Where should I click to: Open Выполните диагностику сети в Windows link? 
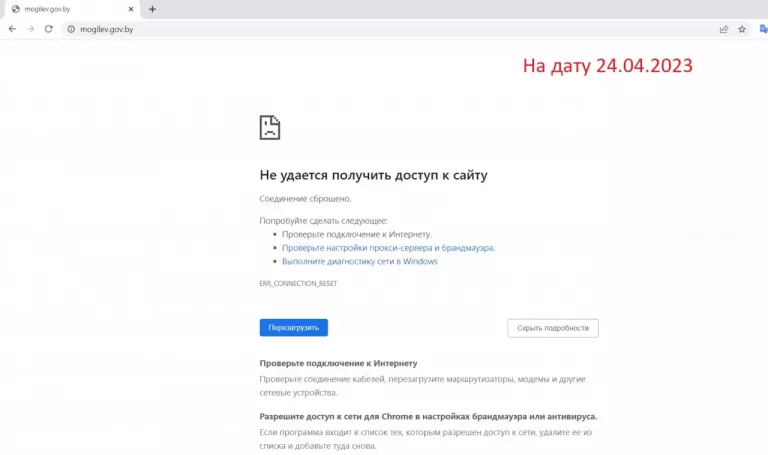point(359,261)
